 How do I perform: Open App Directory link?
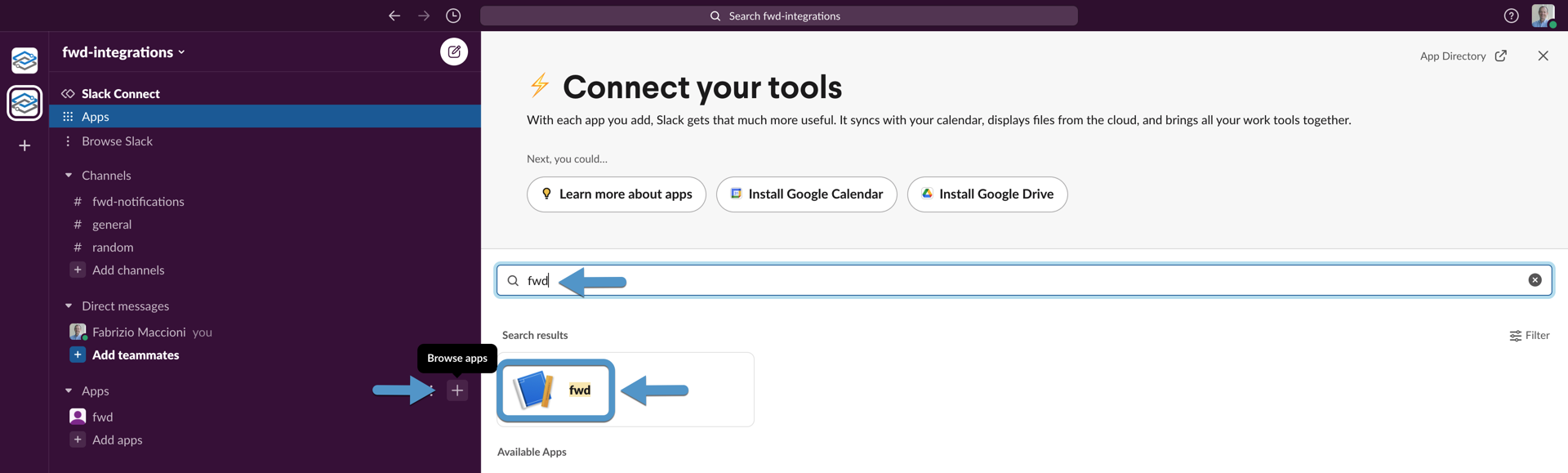[1453, 56]
